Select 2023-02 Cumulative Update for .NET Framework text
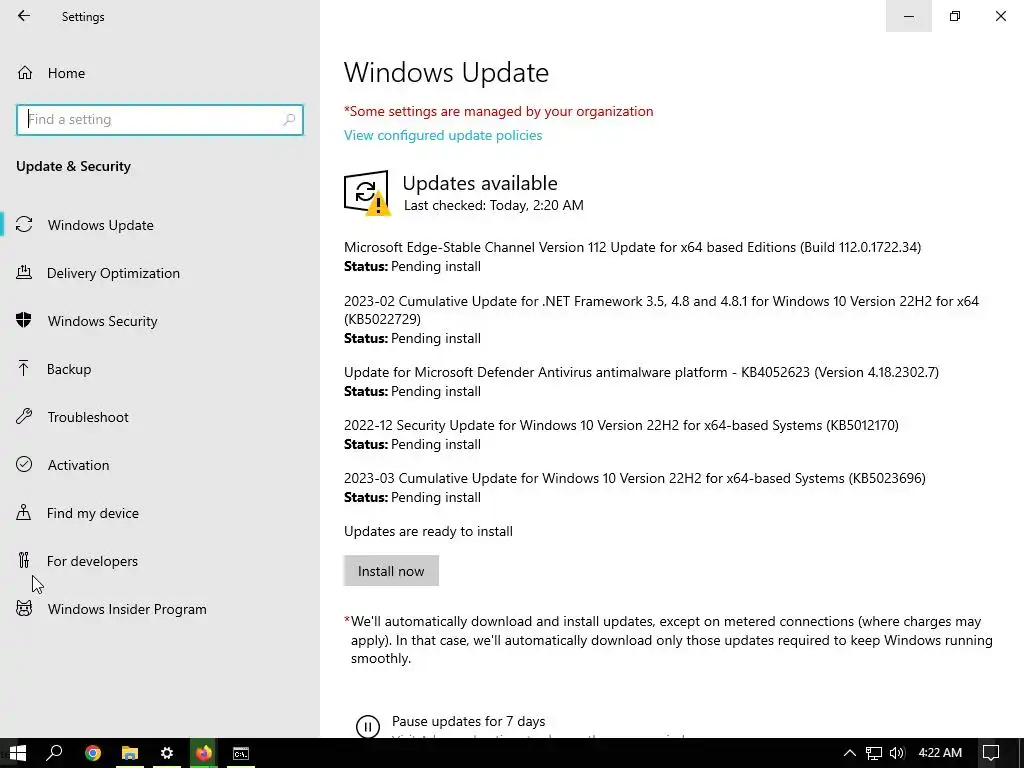 tap(661, 310)
